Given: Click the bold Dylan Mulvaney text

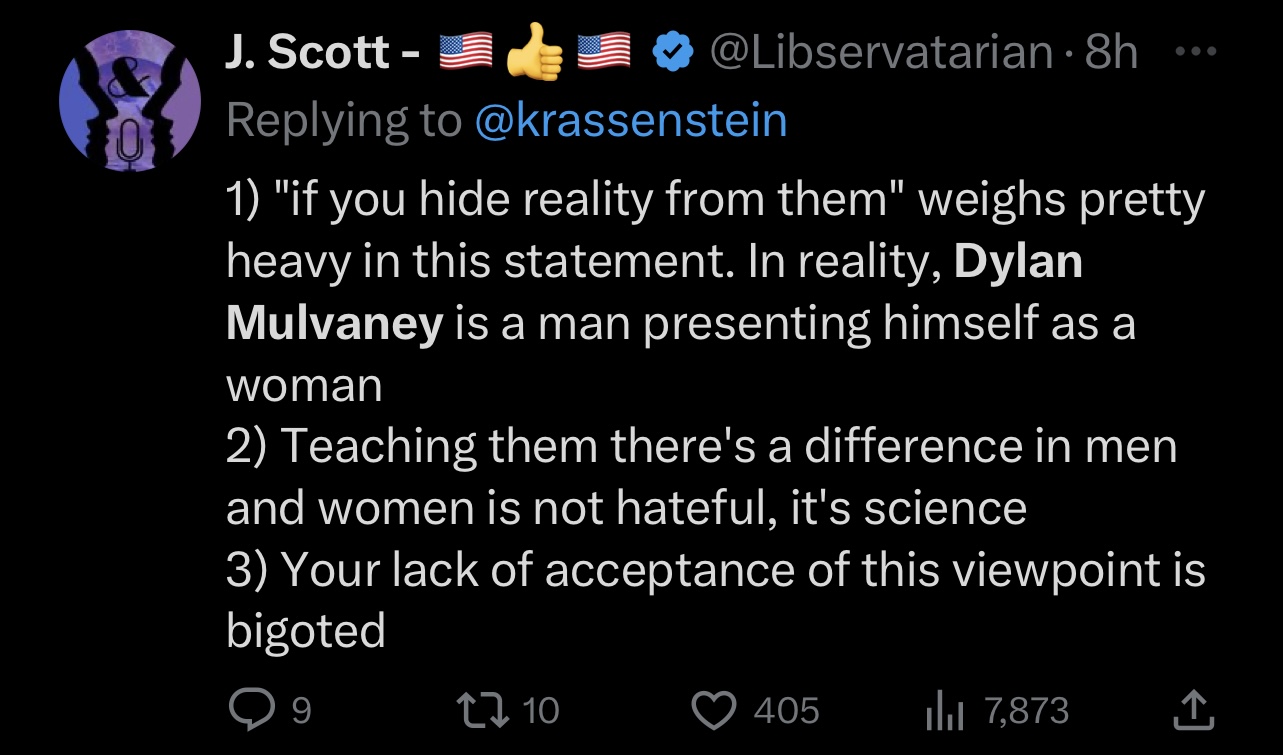Looking at the screenshot, I should coord(655,294).
